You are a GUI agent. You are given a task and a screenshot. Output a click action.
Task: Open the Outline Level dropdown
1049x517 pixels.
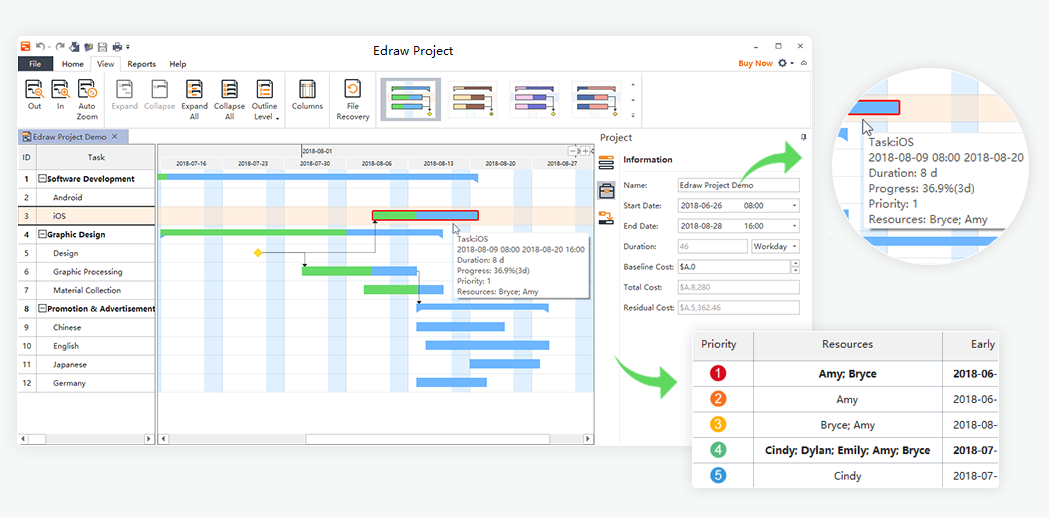pyautogui.click(x=264, y=100)
